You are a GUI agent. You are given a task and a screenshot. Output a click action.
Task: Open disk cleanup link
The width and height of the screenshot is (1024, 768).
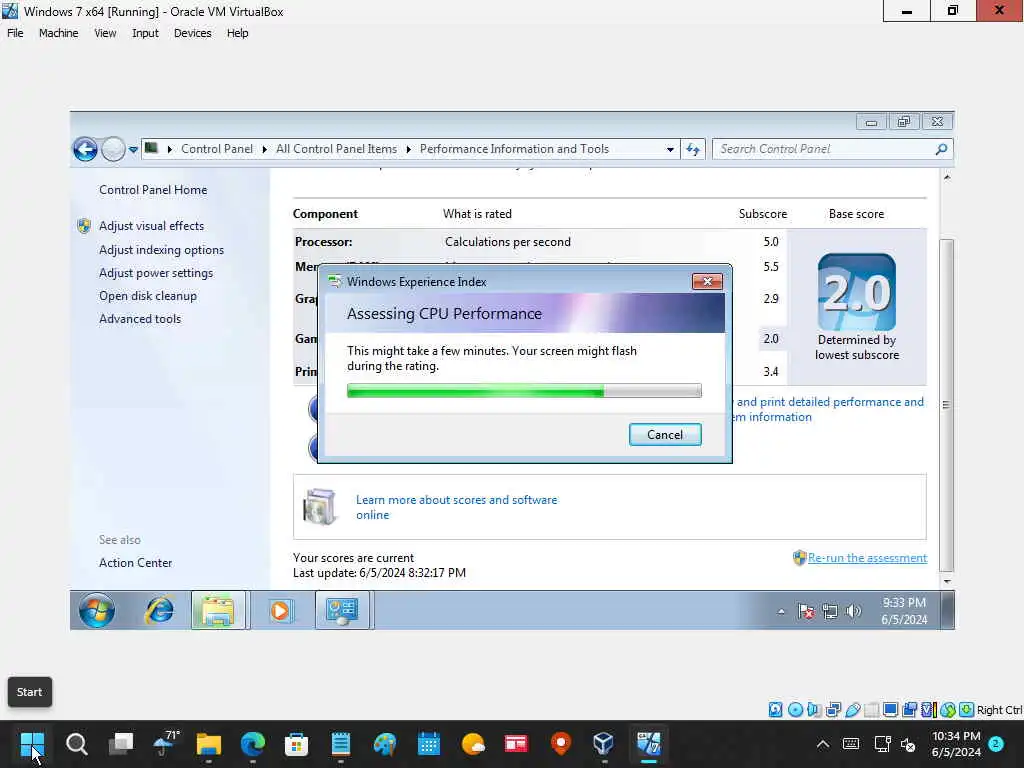tap(148, 296)
